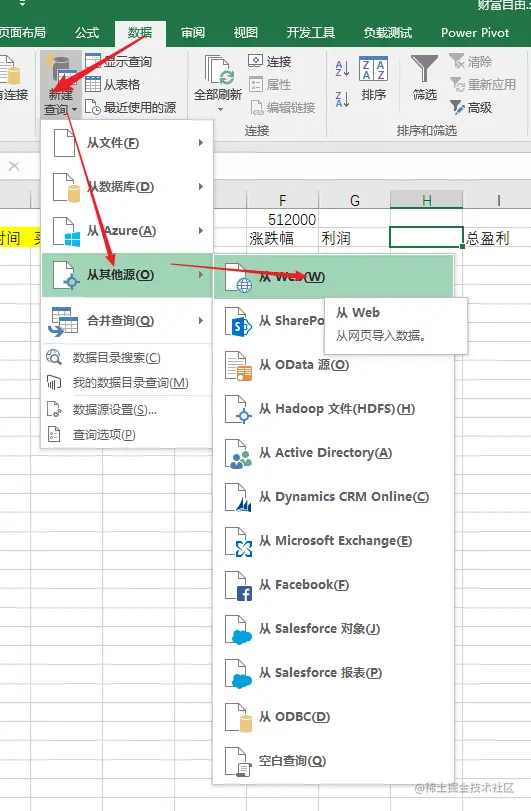The width and height of the screenshot is (531, 811).
Task: Click the 从表格 table icon
Action: (x=93, y=84)
